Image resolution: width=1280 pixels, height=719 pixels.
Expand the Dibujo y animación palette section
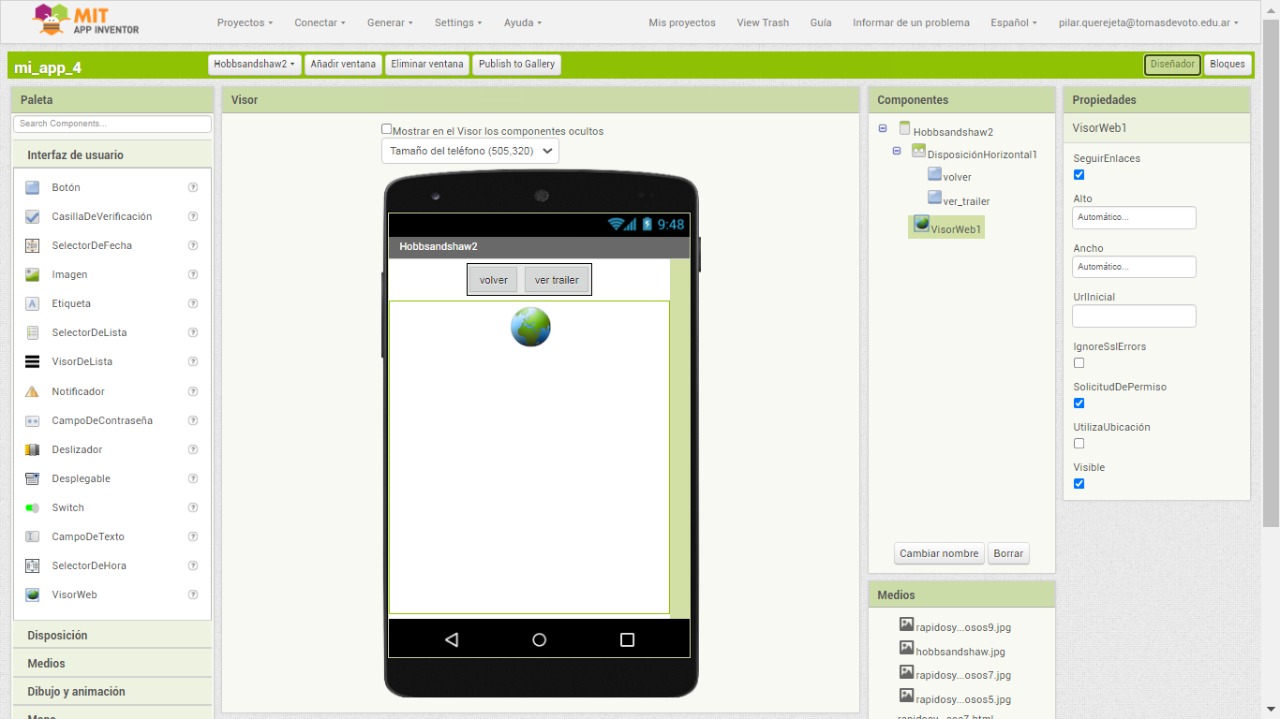click(113, 691)
